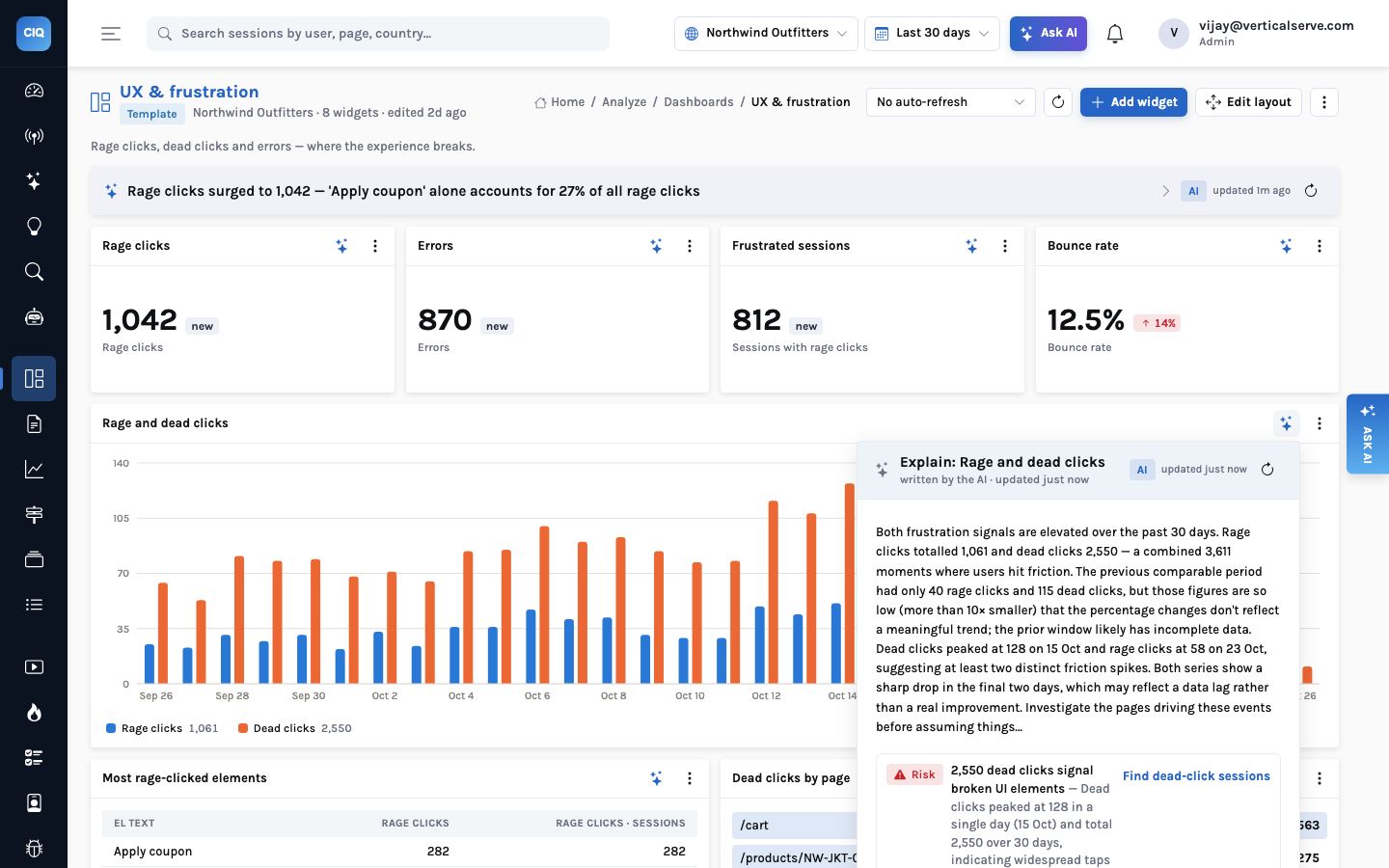Refresh the rage clicks AI summary banner
The width and height of the screenshot is (1389, 868).
(1311, 191)
